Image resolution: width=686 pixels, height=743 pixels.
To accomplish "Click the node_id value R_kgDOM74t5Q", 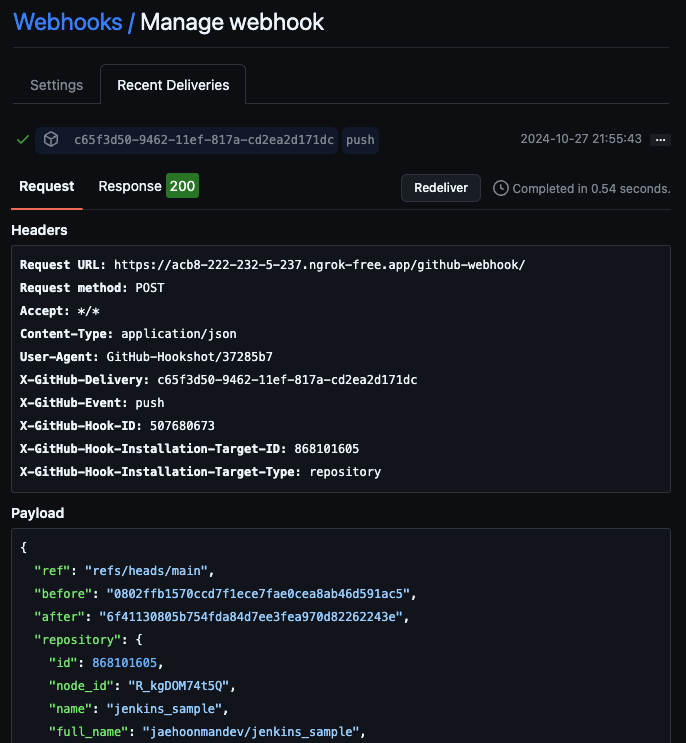I will [x=179, y=686].
